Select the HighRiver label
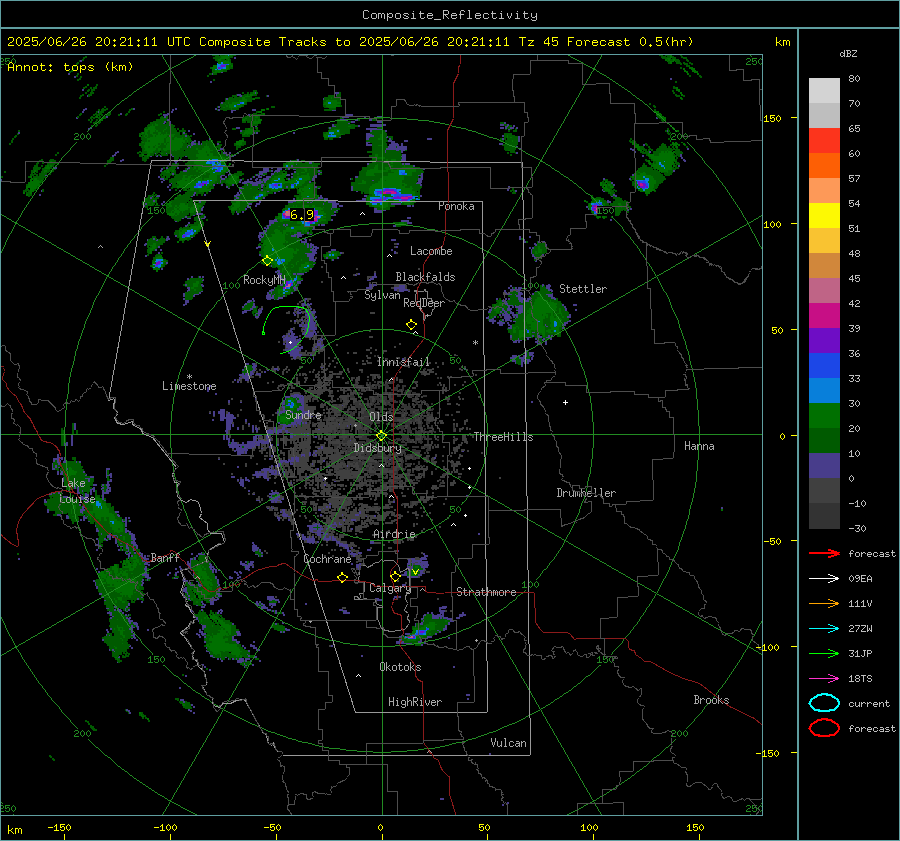Screen dimensions: 900x841 click(x=415, y=702)
